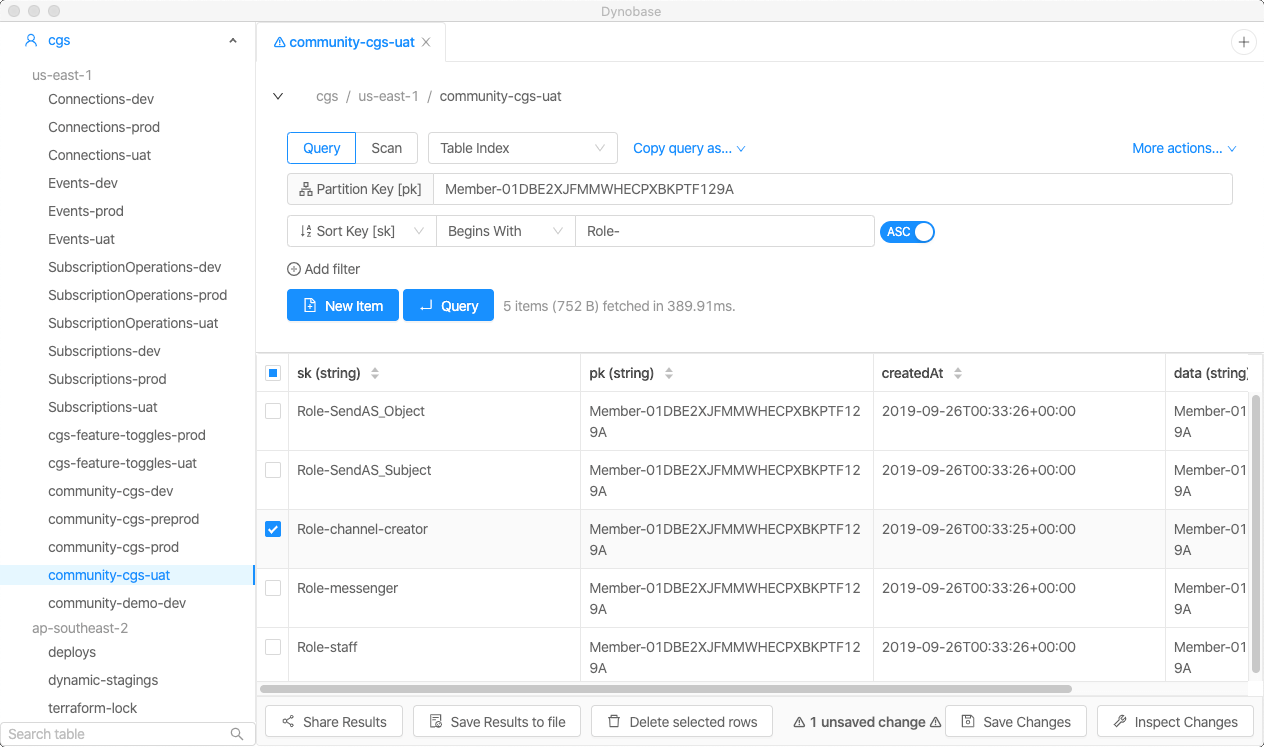Open Connections-prod table
Viewport: 1264px width, 747px height.
(x=104, y=127)
